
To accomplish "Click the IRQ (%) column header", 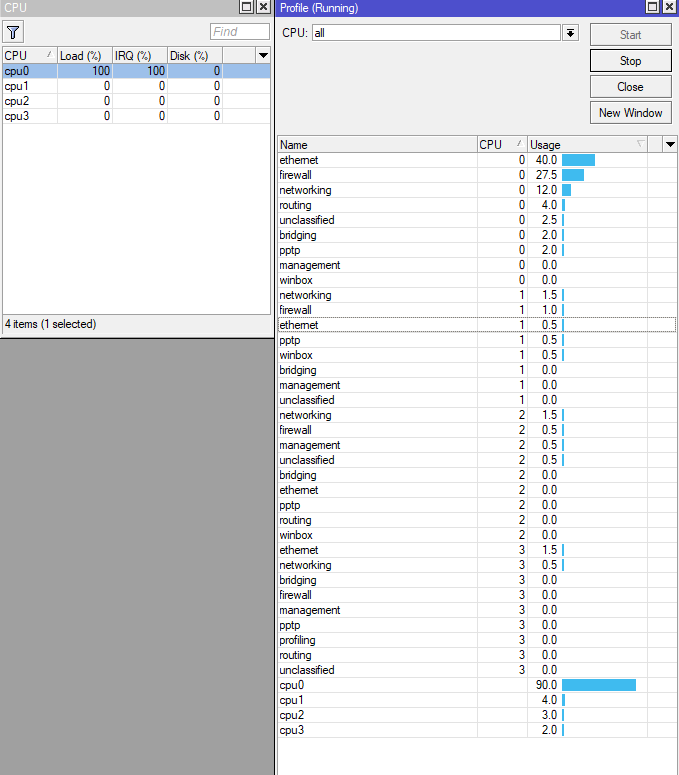I will click(140, 55).
